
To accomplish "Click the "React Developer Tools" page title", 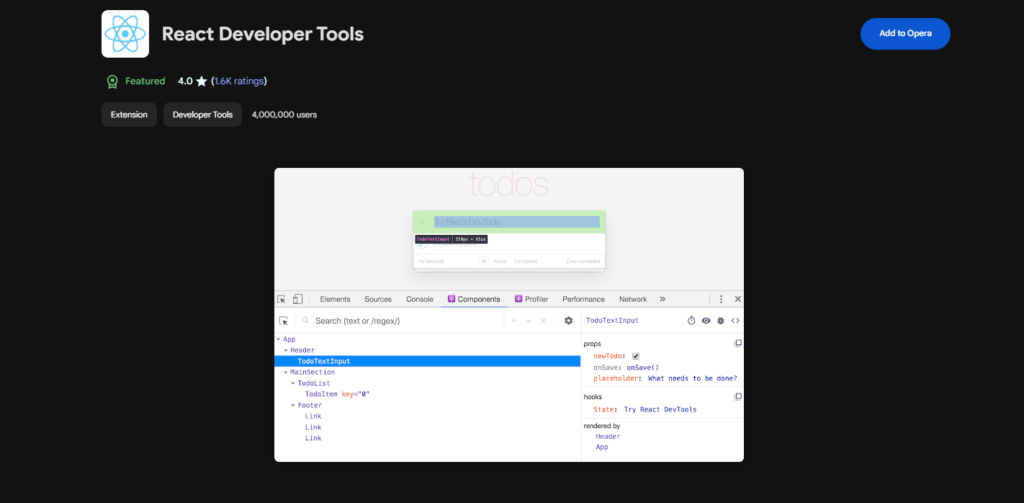I will pyautogui.click(x=263, y=34).
